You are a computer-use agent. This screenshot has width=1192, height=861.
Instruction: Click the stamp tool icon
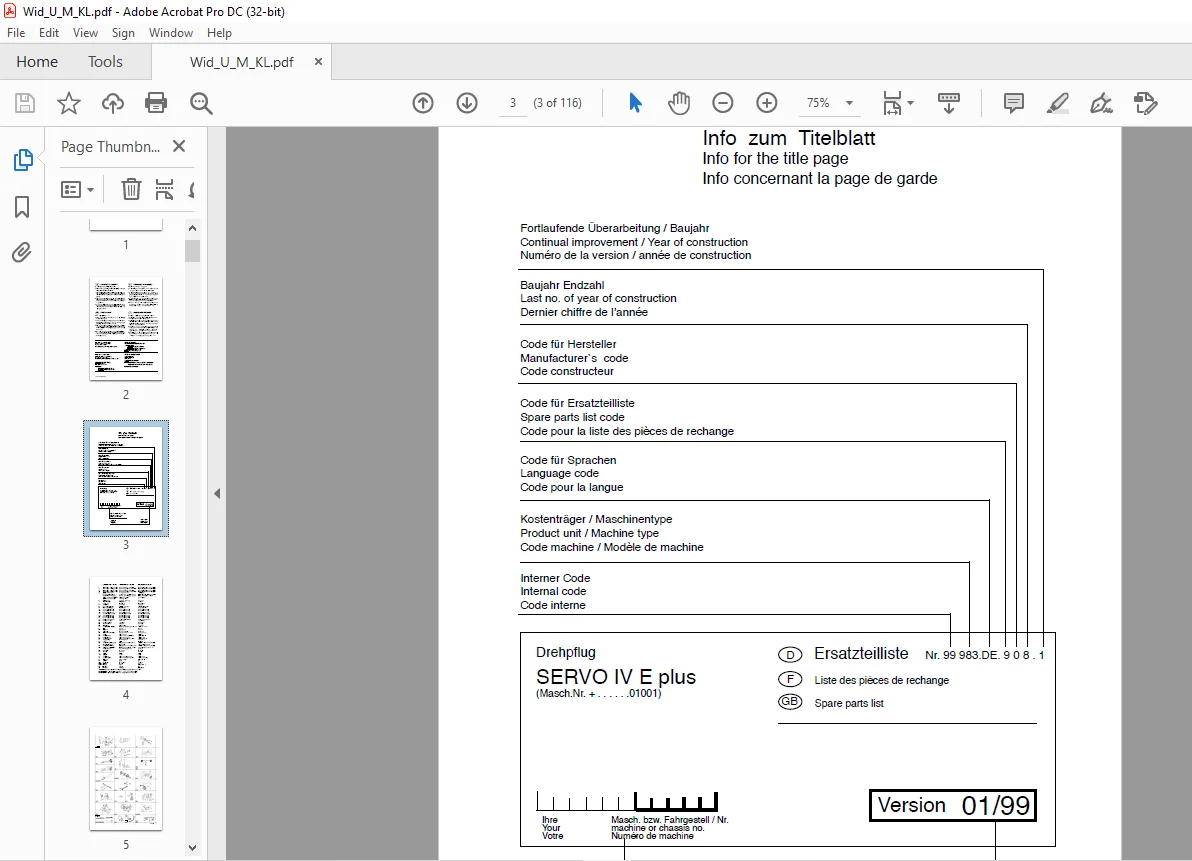pos(1145,103)
